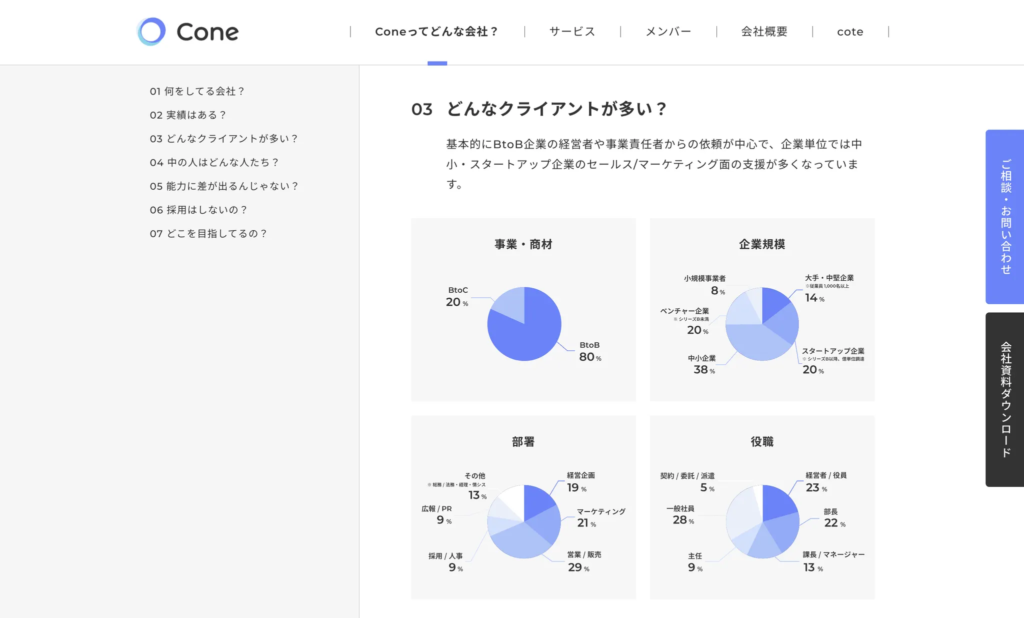The image size is (1024, 618).
Task: Open the 会社概要 navigation link
Action: [764, 32]
